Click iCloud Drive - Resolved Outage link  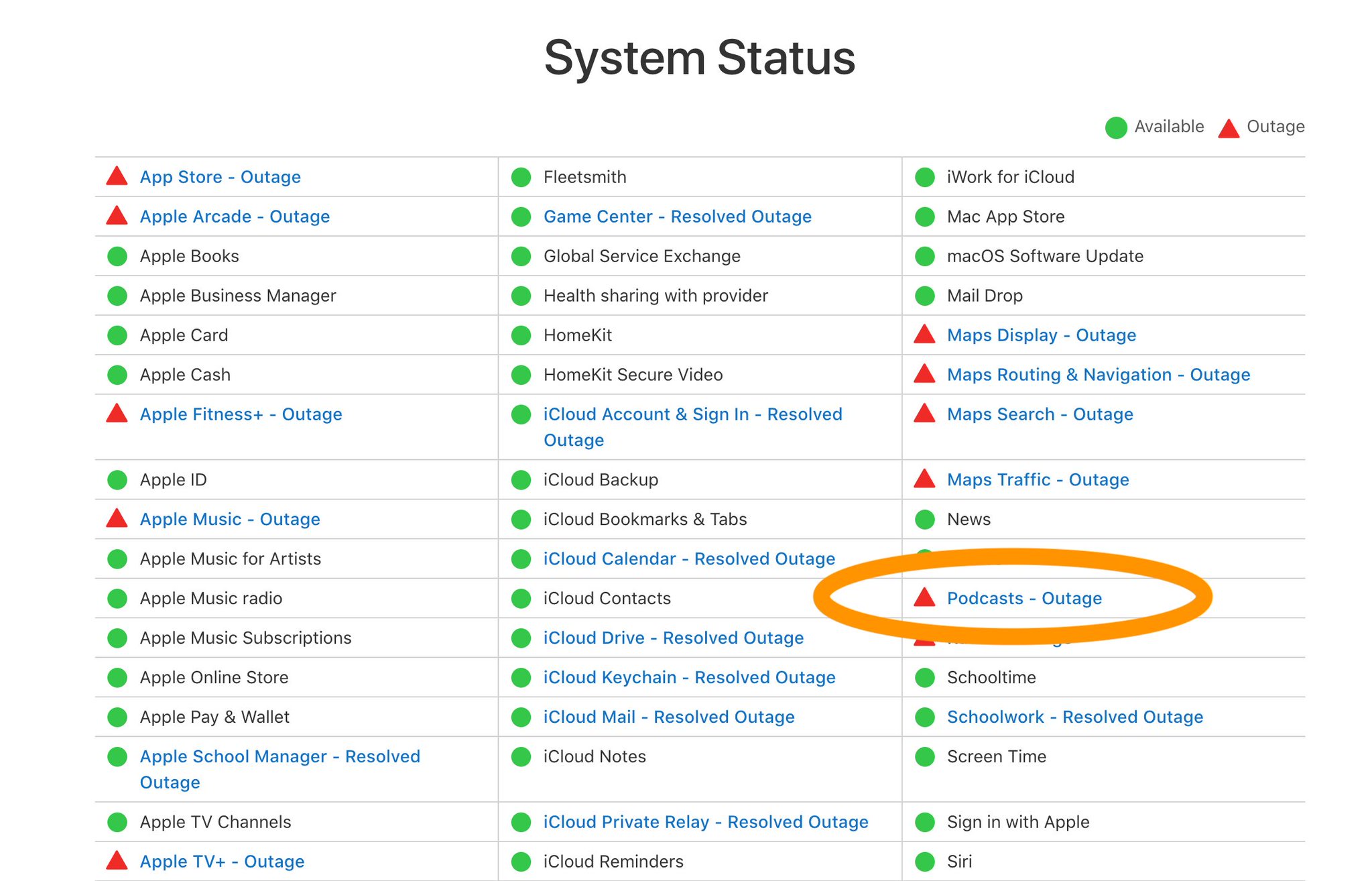[673, 638]
